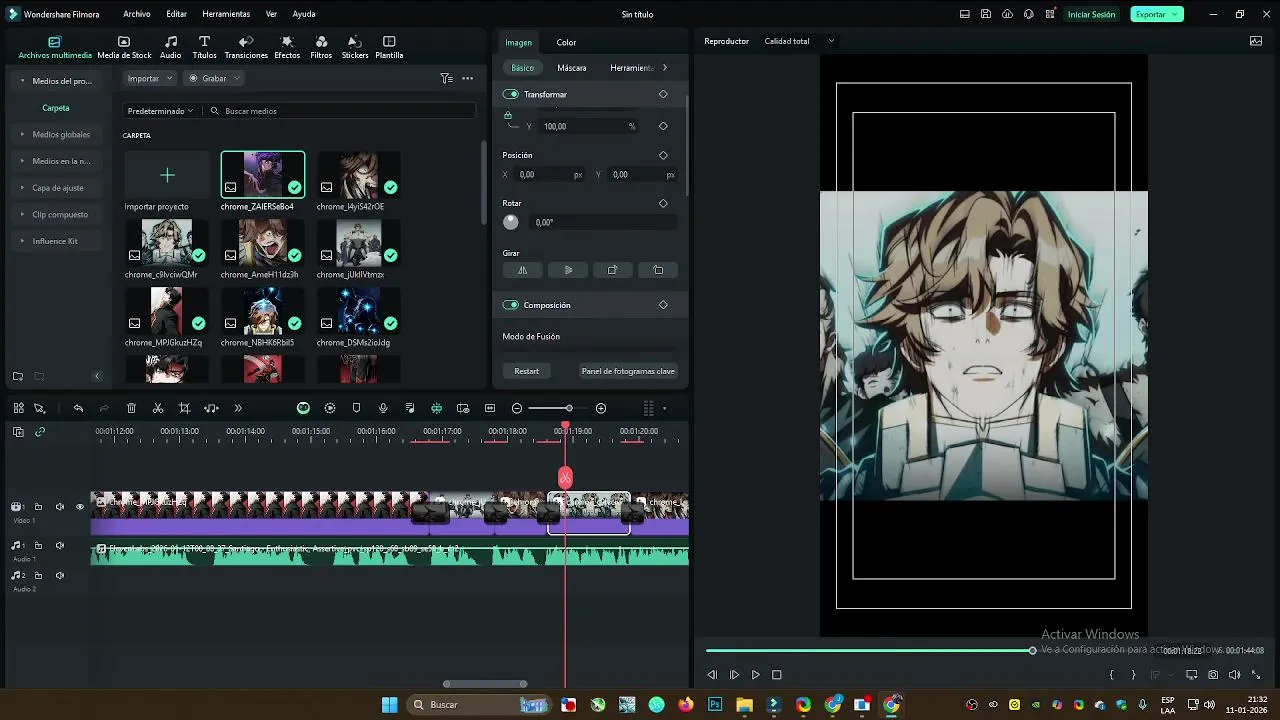Delete selected clip with trash icon
This screenshot has width=1280, height=720.
tap(131, 408)
